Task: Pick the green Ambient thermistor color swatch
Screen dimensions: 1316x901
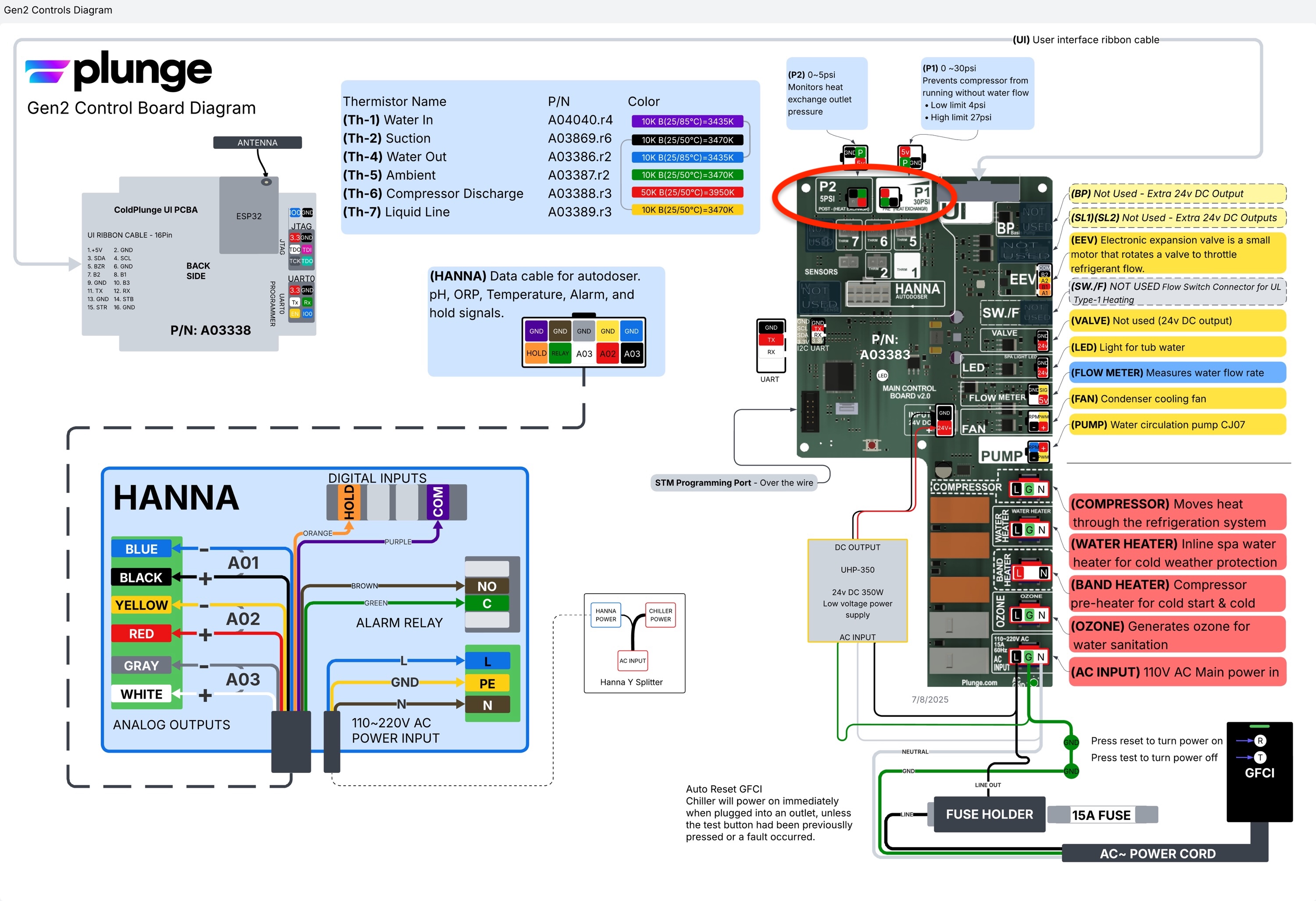Action: click(x=687, y=175)
